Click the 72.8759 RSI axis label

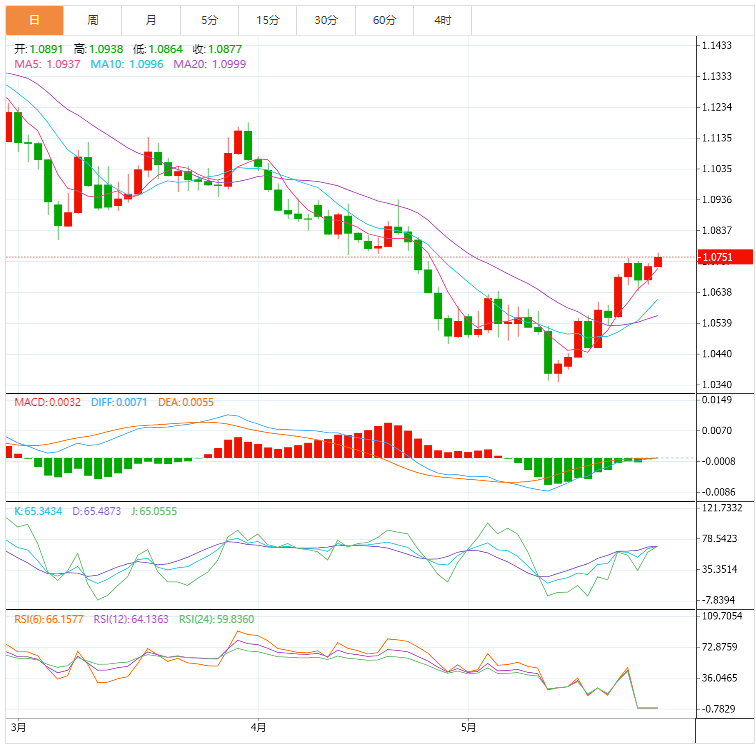pos(719,647)
